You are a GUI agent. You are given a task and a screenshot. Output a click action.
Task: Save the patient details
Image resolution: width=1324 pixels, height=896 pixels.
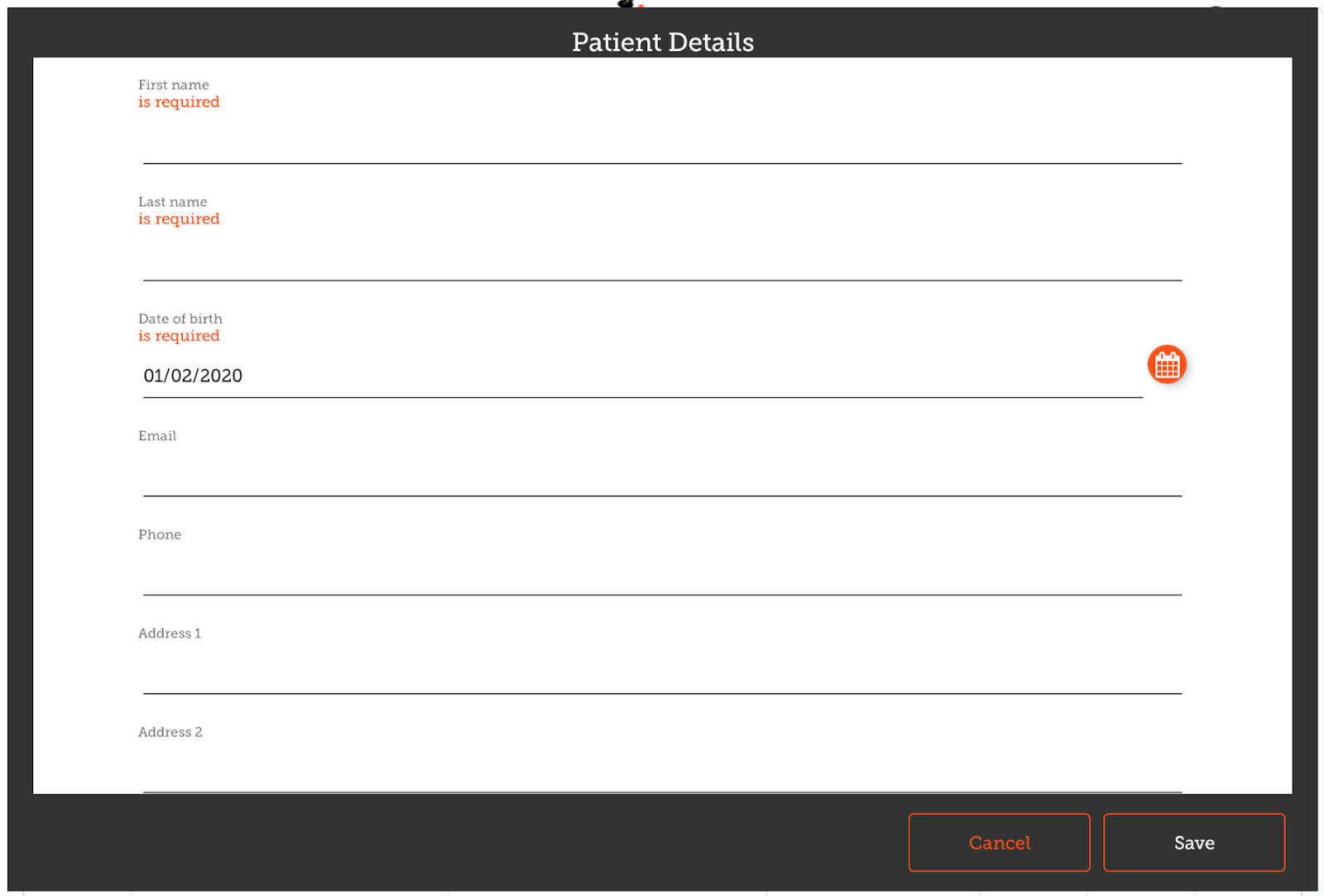point(1193,842)
